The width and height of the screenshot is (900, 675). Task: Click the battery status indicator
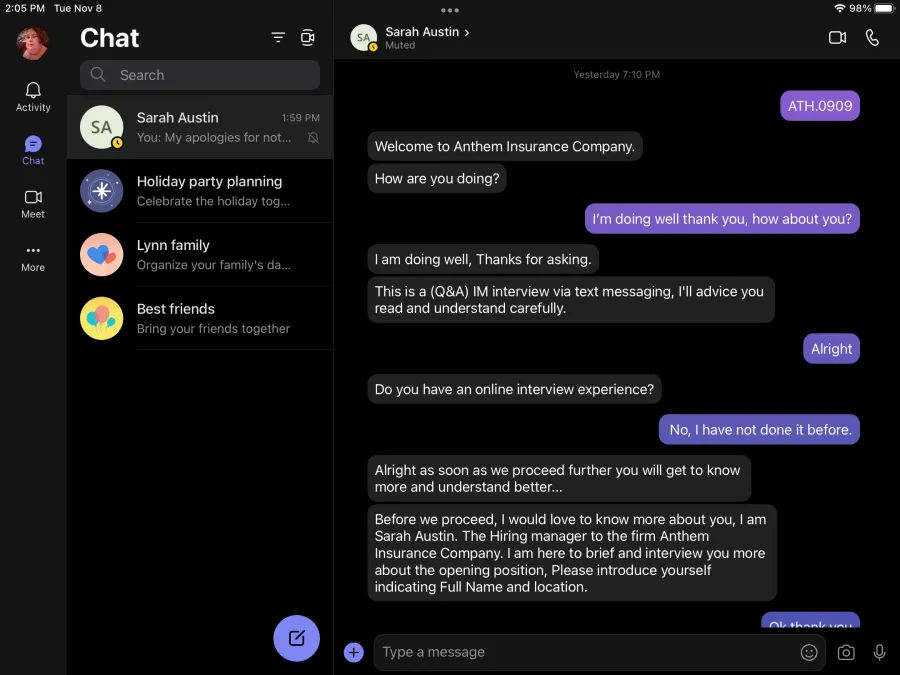[885, 8]
